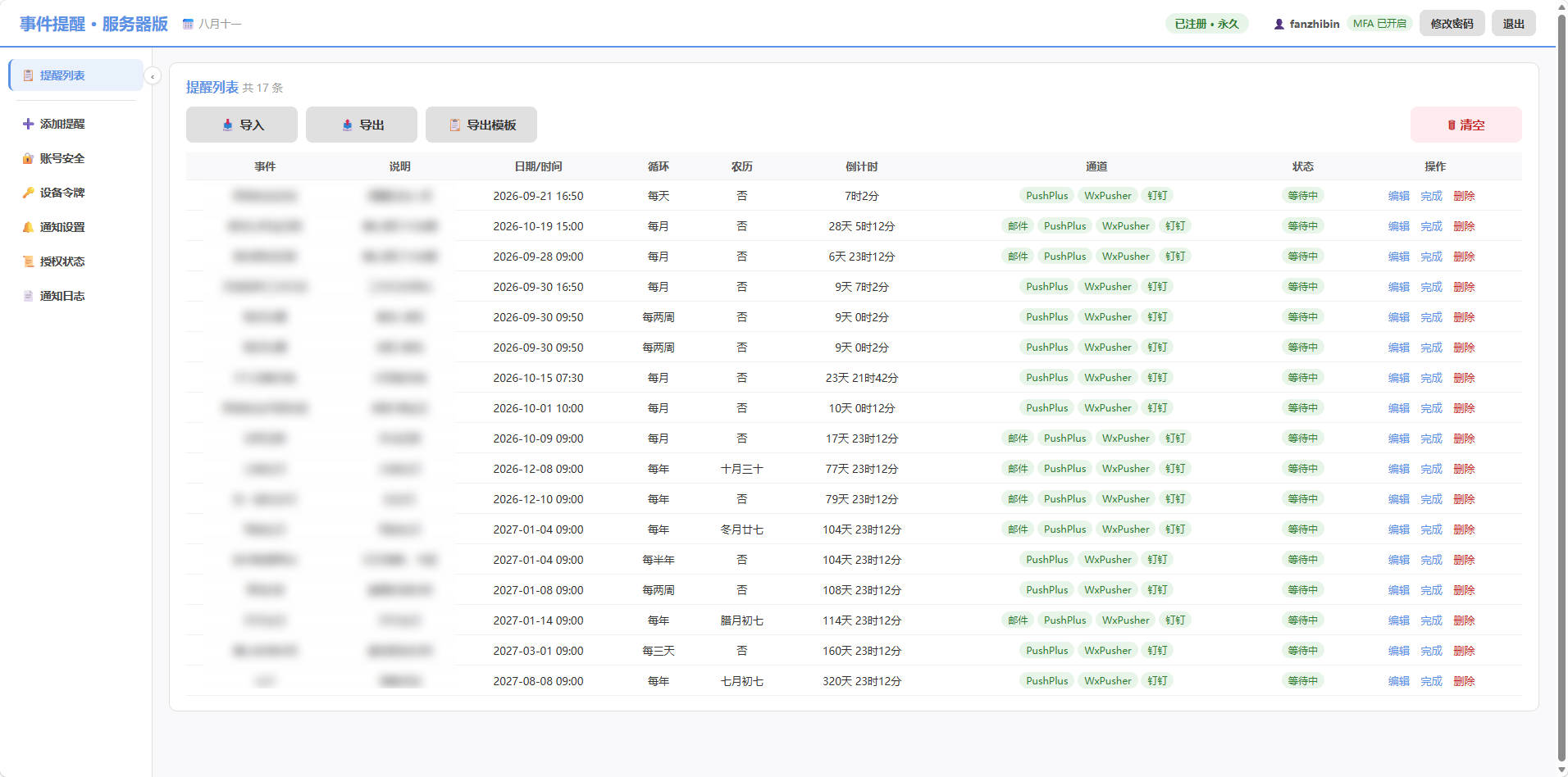1568x777 pixels.
Task: Click the 导出模板 button
Action: (x=481, y=125)
